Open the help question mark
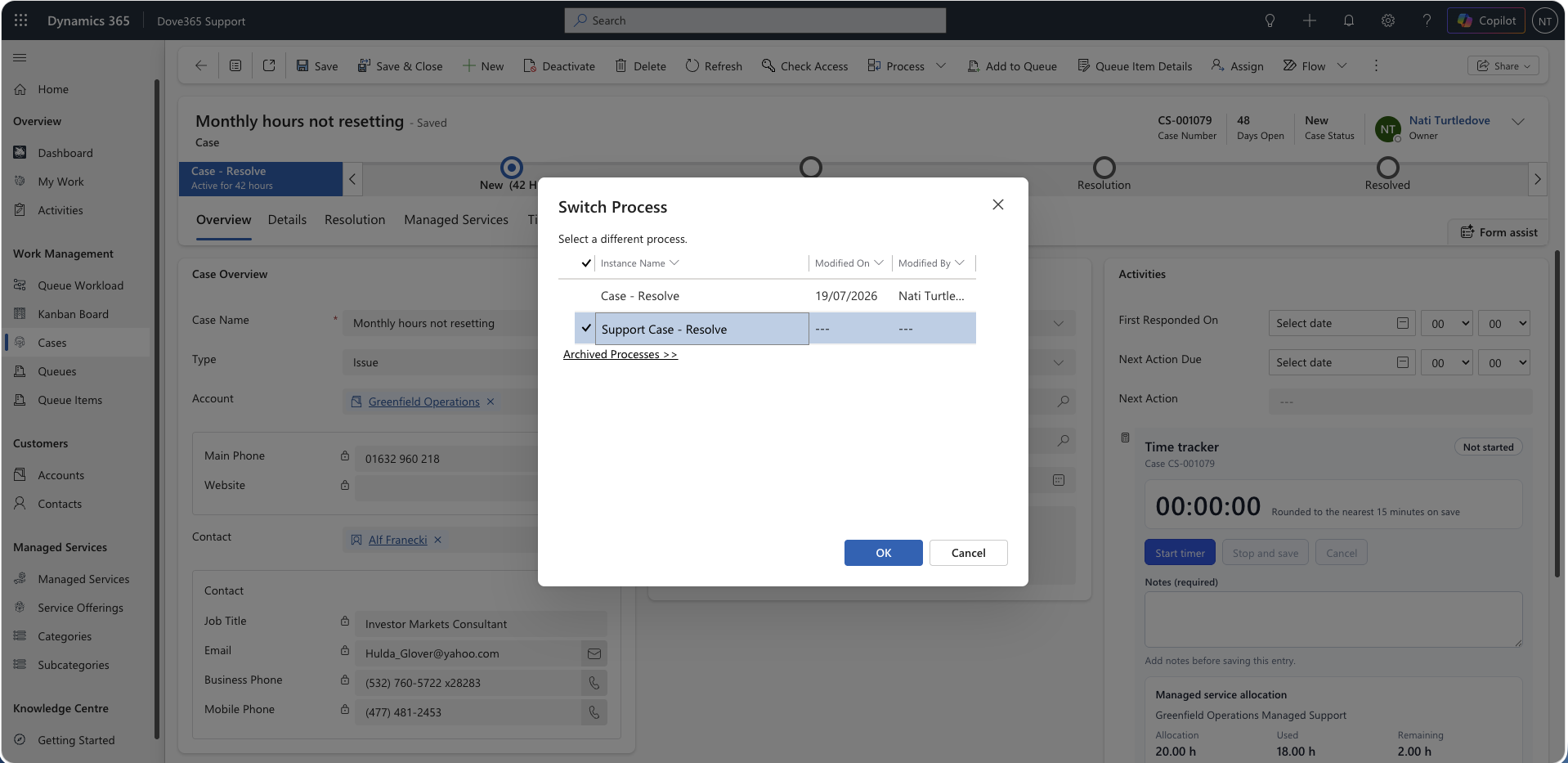1568x763 pixels. (x=1427, y=20)
